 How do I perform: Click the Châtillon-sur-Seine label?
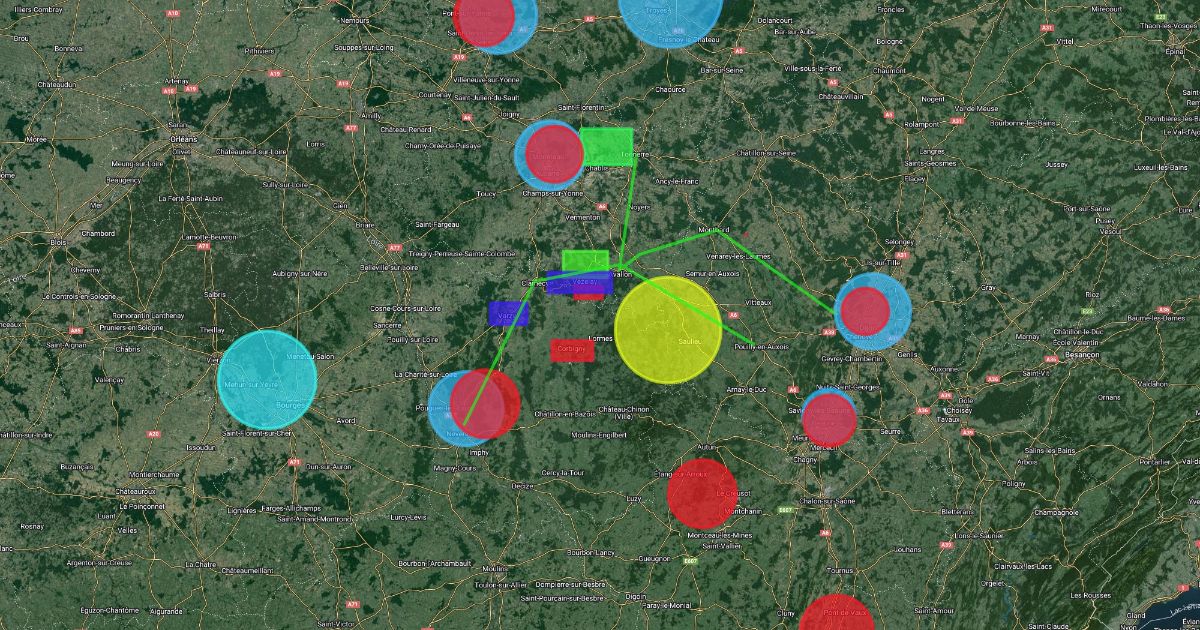coord(766,153)
